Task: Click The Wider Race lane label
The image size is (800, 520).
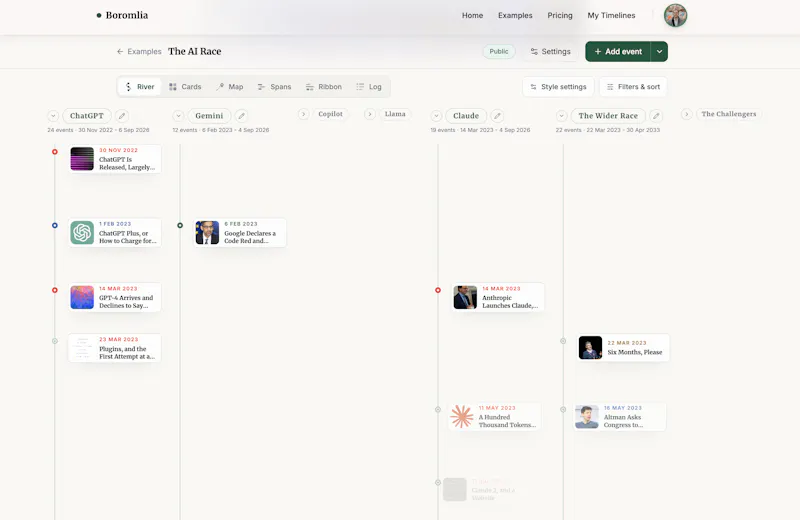Action: point(608,116)
